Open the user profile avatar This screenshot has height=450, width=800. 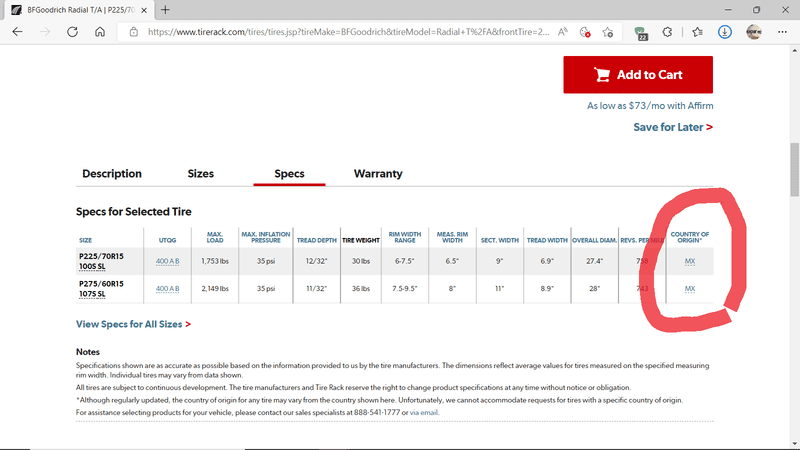[754, 32]
